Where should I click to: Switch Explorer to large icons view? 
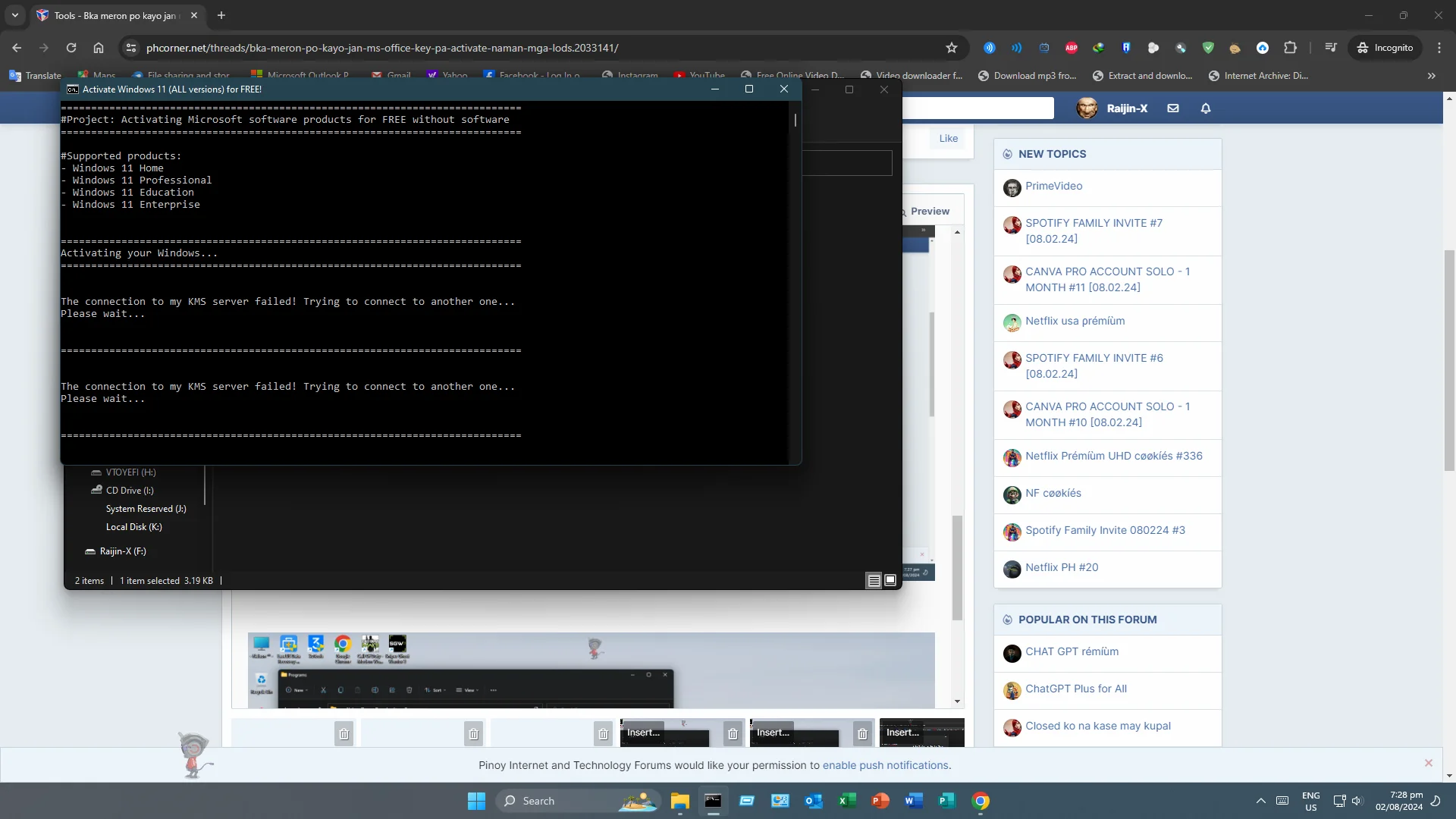point(890,580)
